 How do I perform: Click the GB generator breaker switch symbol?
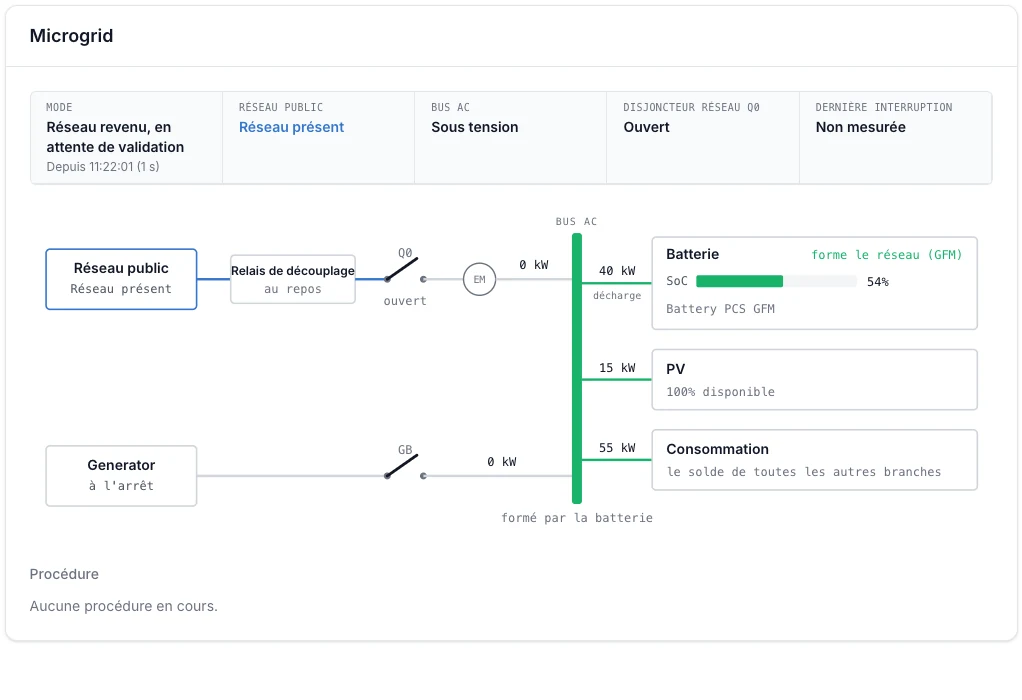coord(405,467)
